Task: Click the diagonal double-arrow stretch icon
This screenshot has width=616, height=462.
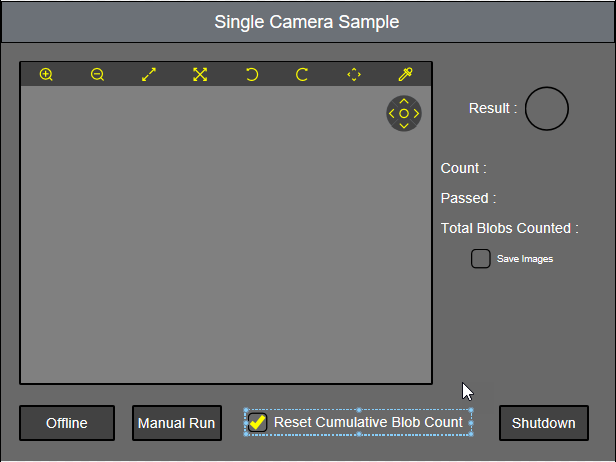Action: 149,74
